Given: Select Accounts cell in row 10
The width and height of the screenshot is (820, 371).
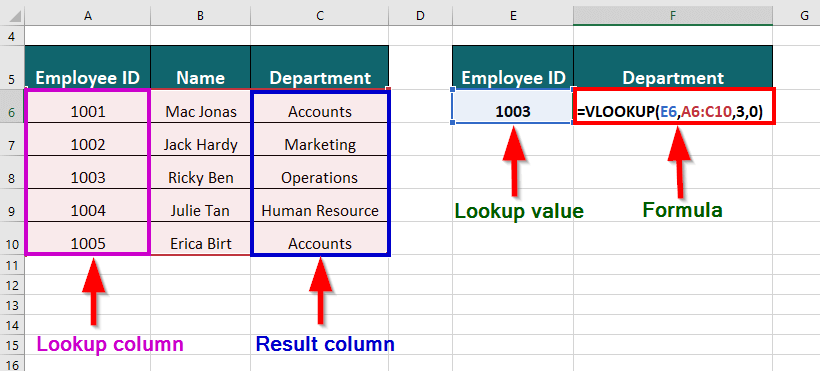Looking at the screenshot, I should (320, 238).
